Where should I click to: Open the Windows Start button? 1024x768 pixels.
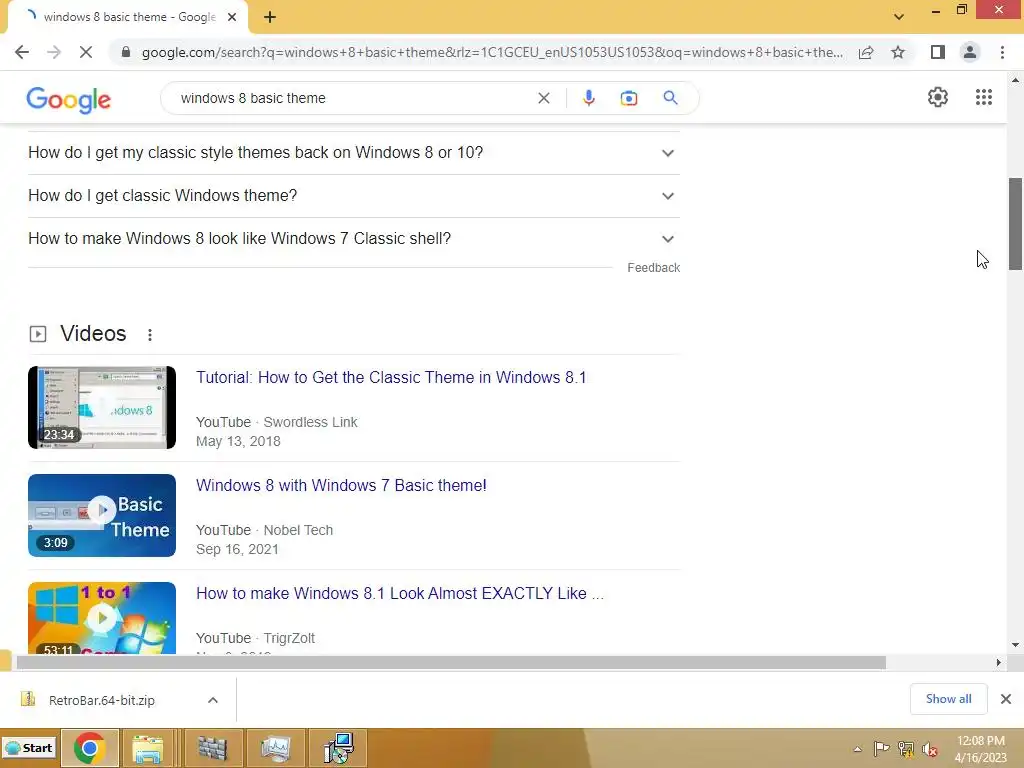tap(29, 748)
